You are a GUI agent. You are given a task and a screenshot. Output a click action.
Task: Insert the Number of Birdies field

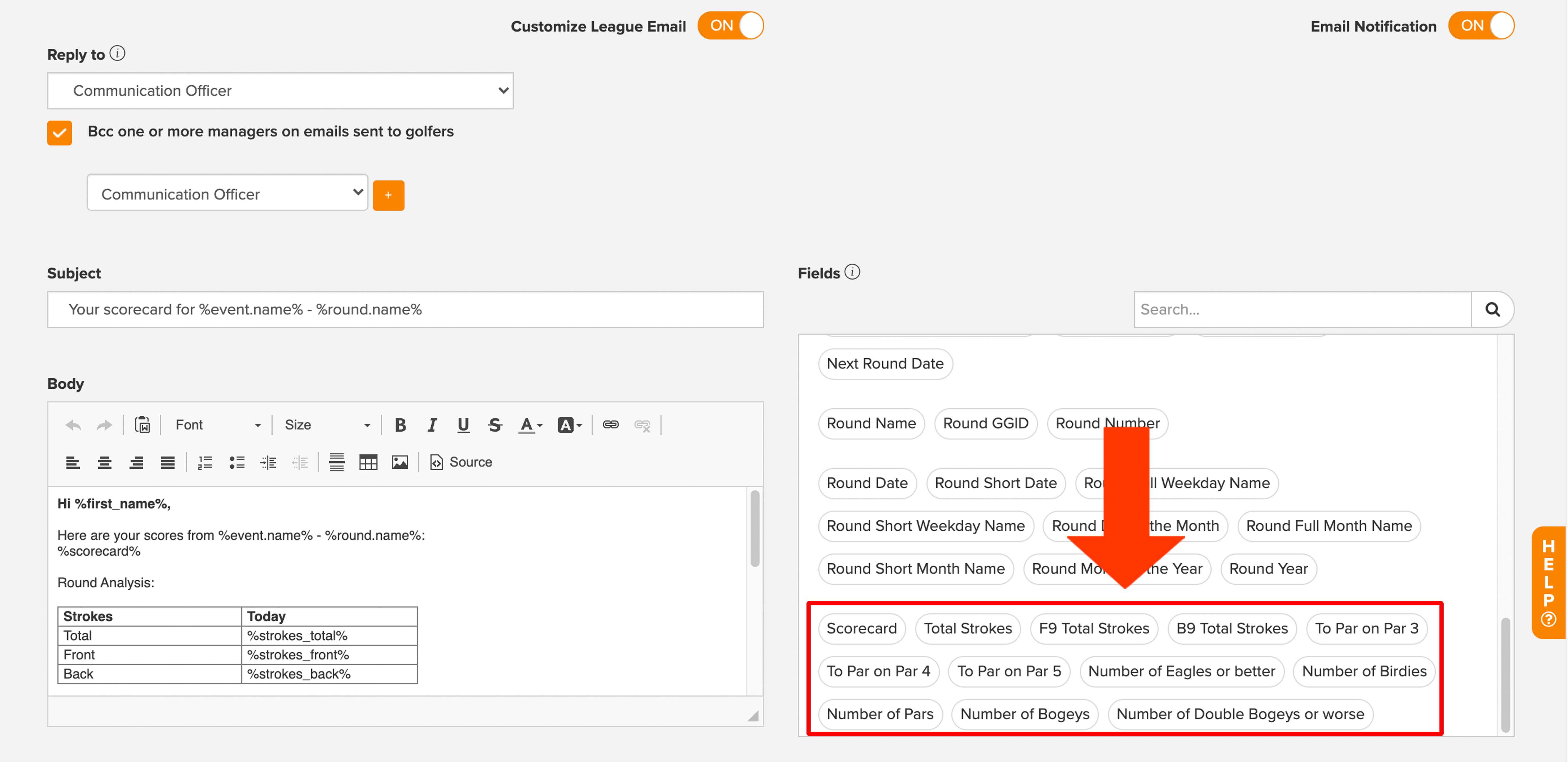pyautogui.click(x=1364, y=671)
